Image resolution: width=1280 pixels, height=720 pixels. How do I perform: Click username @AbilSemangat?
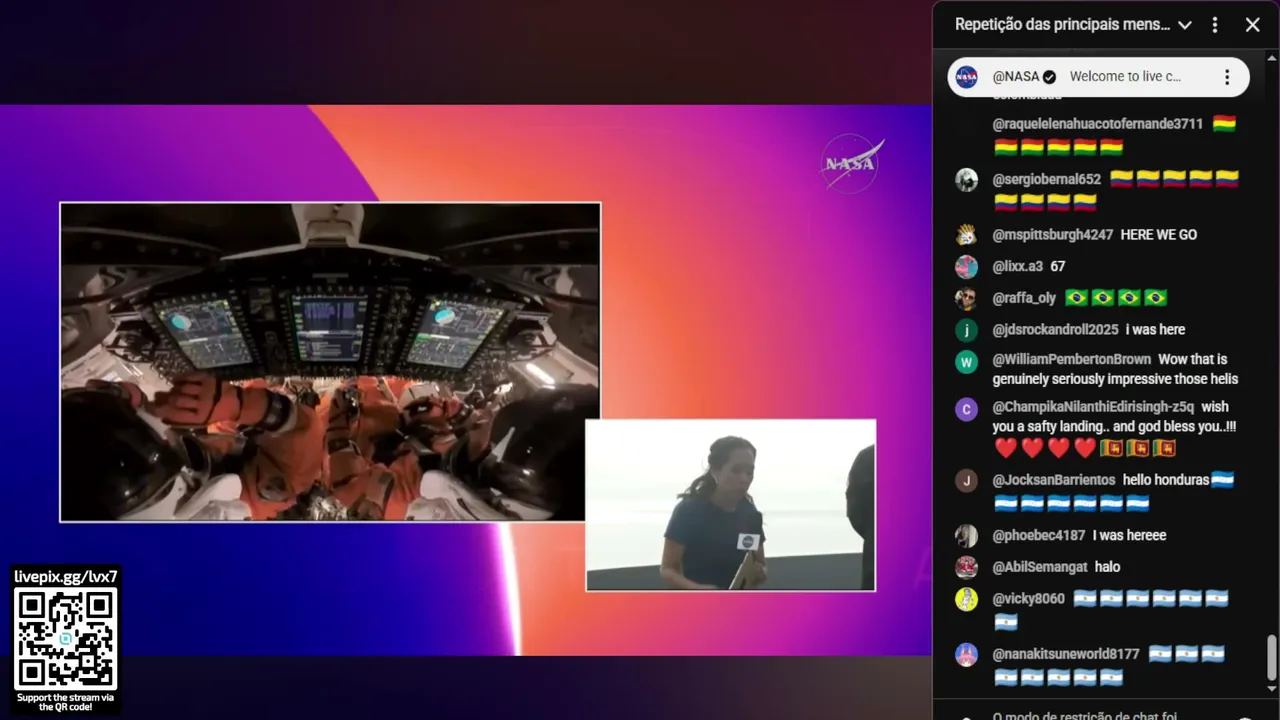pos(1040,567)
